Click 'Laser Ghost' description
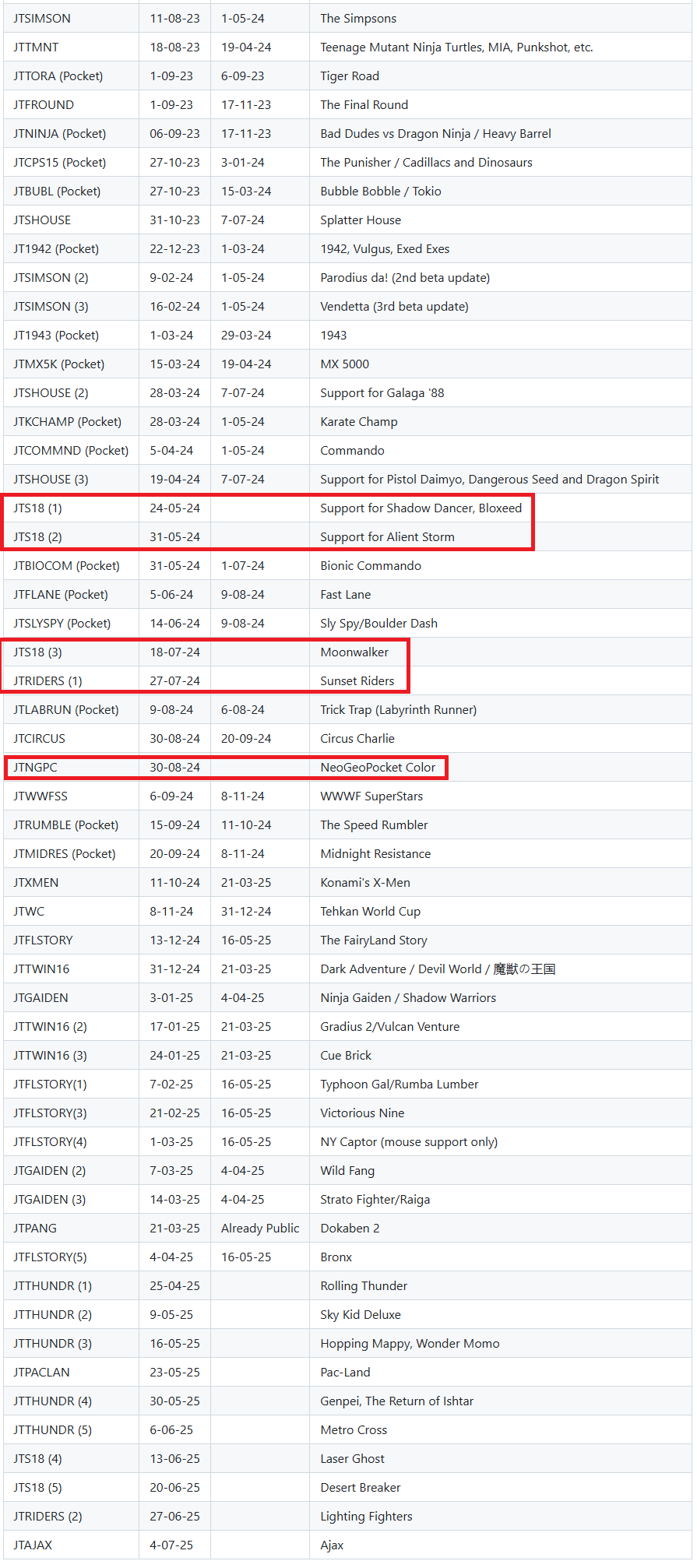 click(x=352, y=1459)
